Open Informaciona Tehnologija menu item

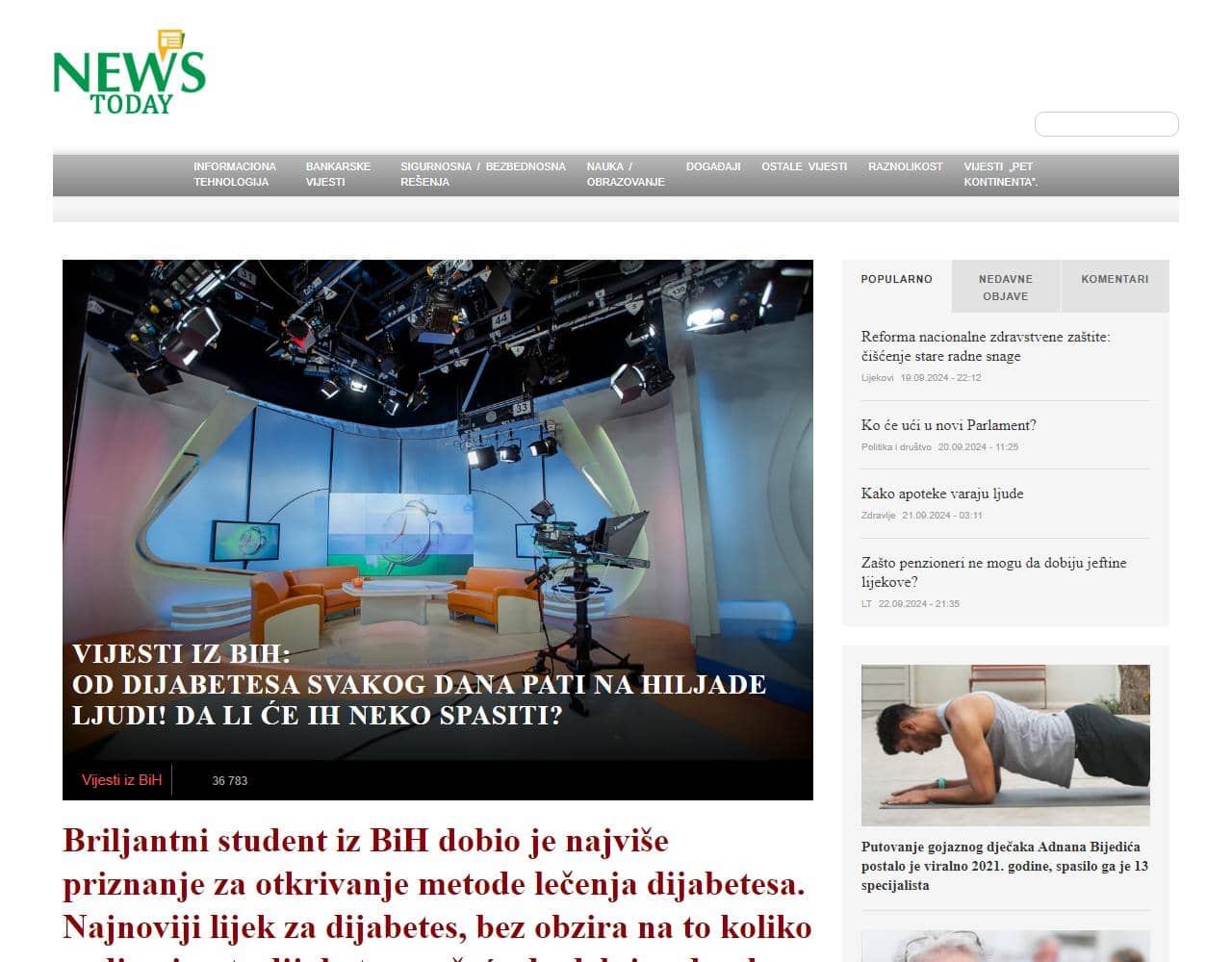234,174
